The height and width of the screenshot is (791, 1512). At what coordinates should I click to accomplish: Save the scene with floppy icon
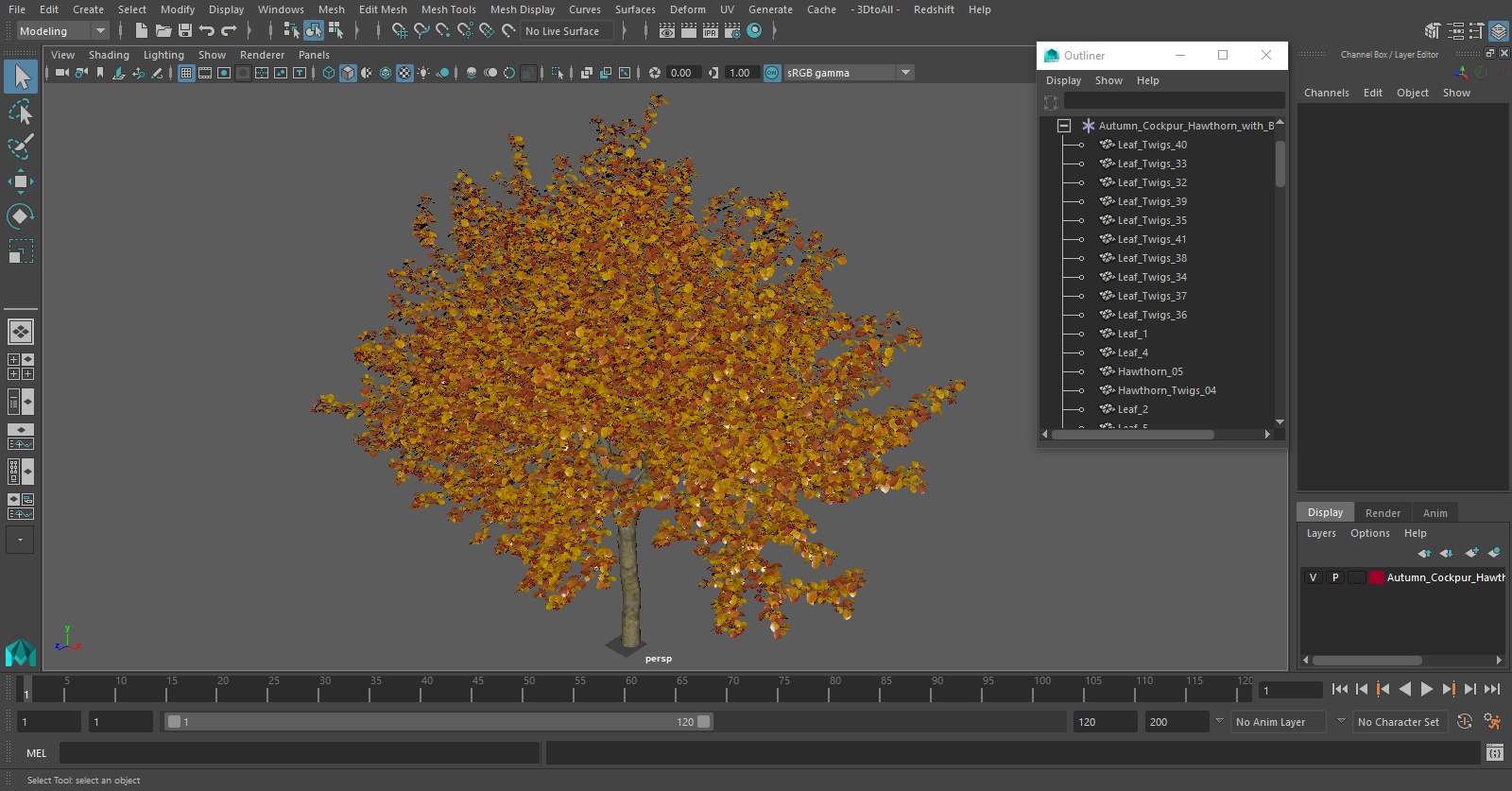pos(184,31)
